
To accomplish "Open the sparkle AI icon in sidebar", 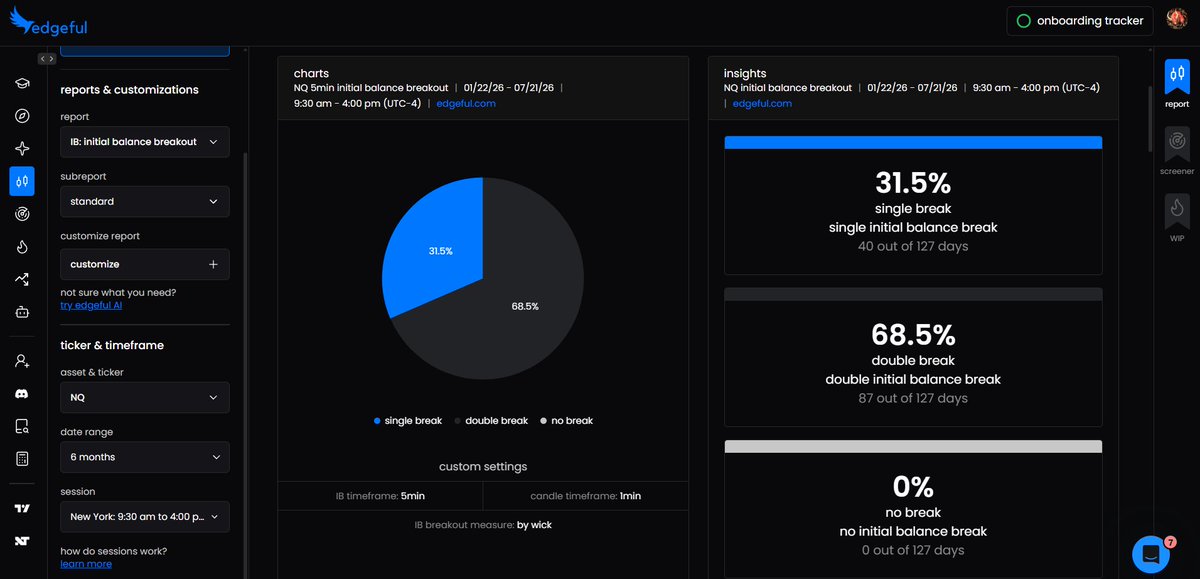I will coord(22,148).
